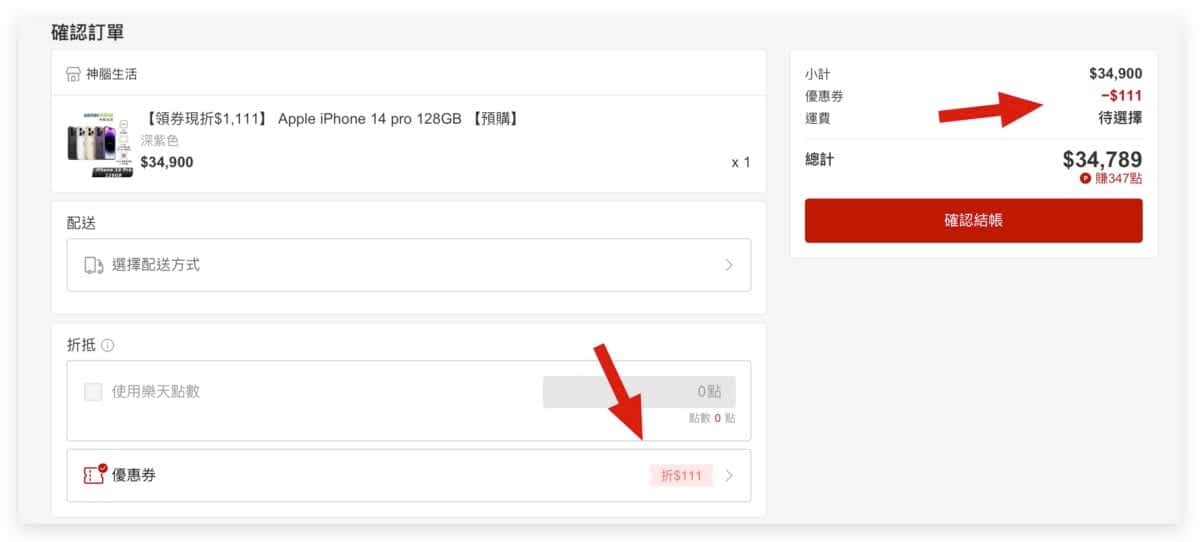Click the 確認結帳 checkout button
The image size is (1200, 542).
[973, 220]
